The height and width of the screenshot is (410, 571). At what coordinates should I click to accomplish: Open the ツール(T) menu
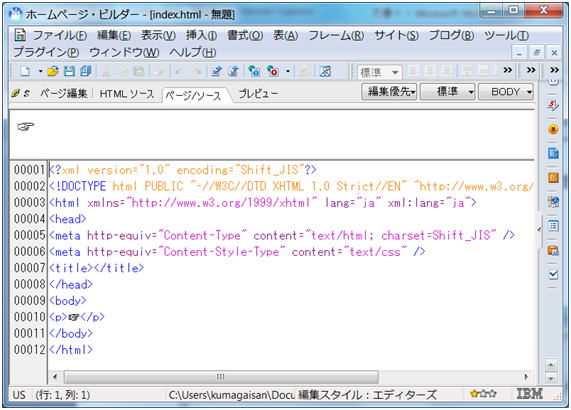point(507,36)
